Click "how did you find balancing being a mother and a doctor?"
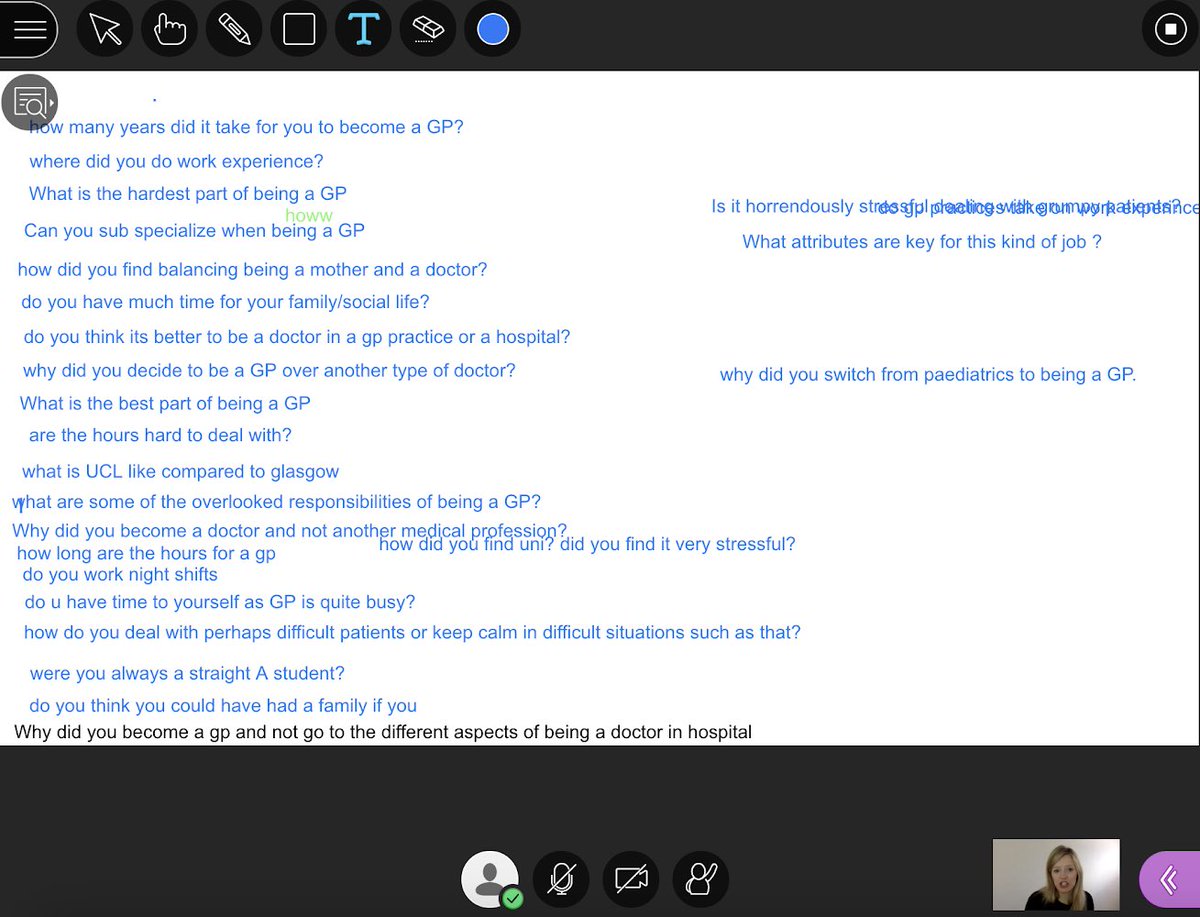The width and height of the screenshot is (1200, 917). tap(253, 269)
